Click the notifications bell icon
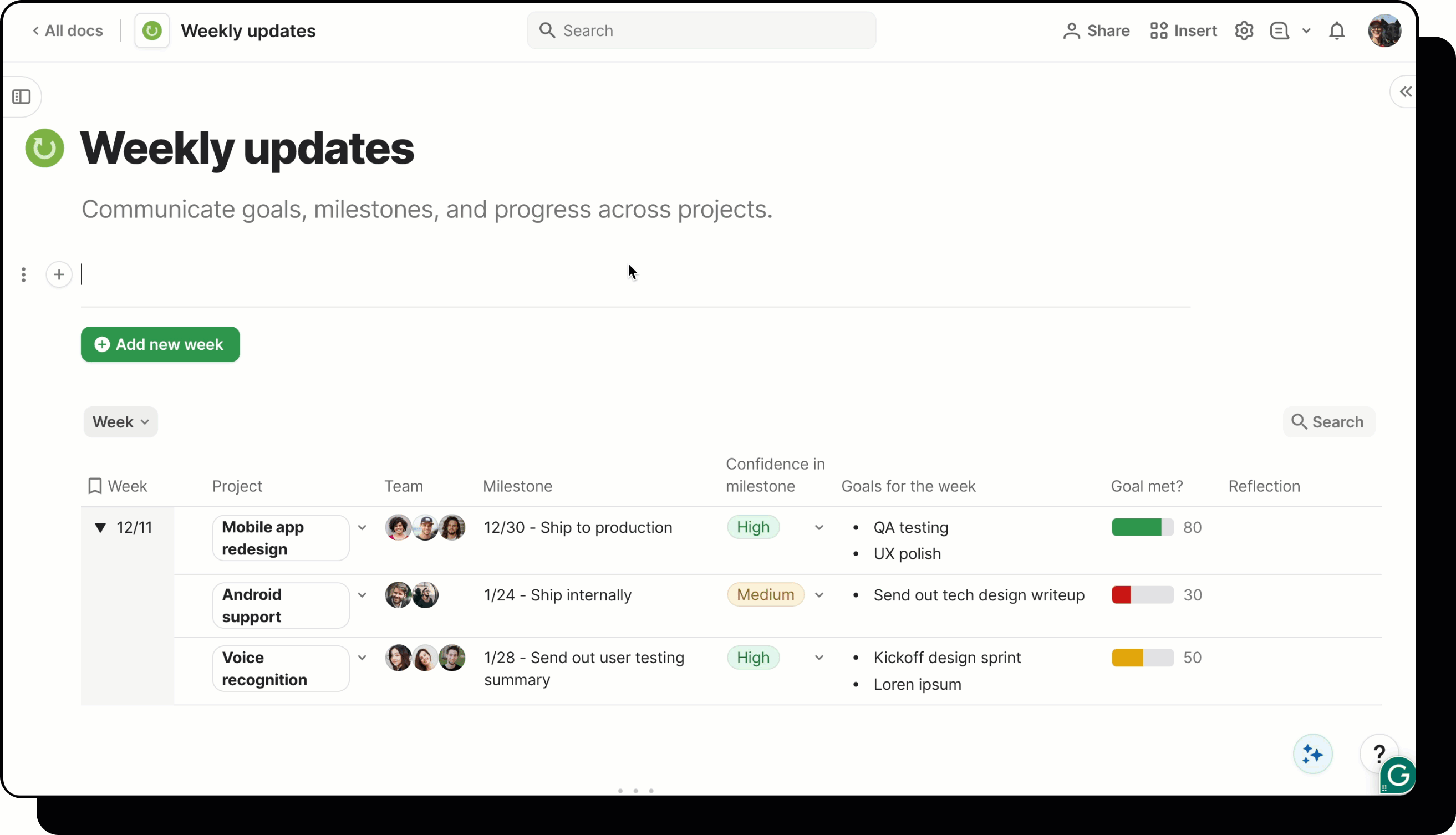1456x835 pixels. click(x=1336, y=30)
